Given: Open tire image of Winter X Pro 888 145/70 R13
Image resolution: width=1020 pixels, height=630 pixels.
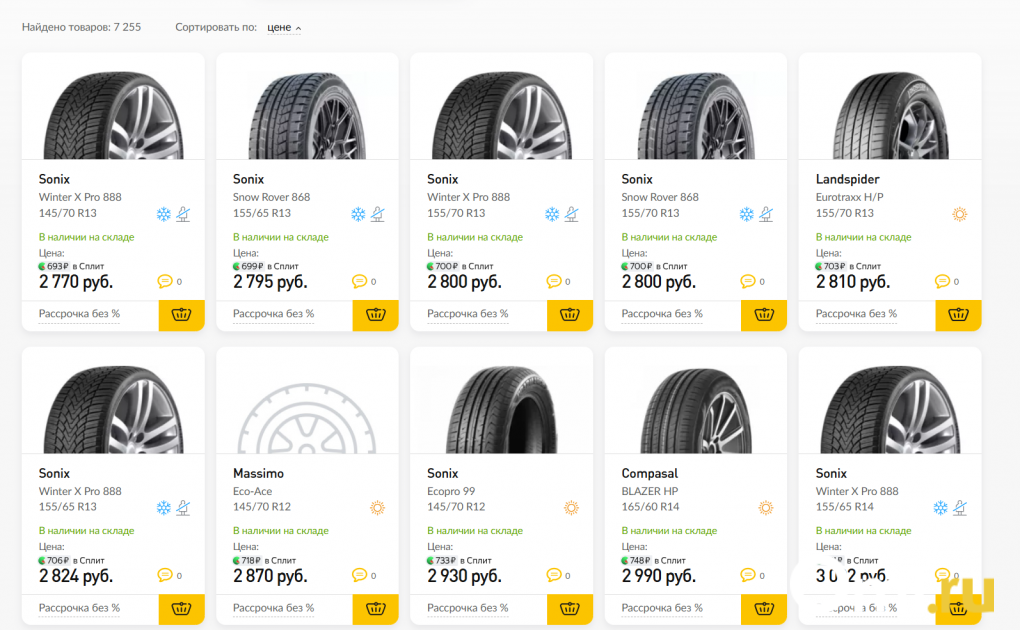Looking at the screenshot, I should point(113,115).
